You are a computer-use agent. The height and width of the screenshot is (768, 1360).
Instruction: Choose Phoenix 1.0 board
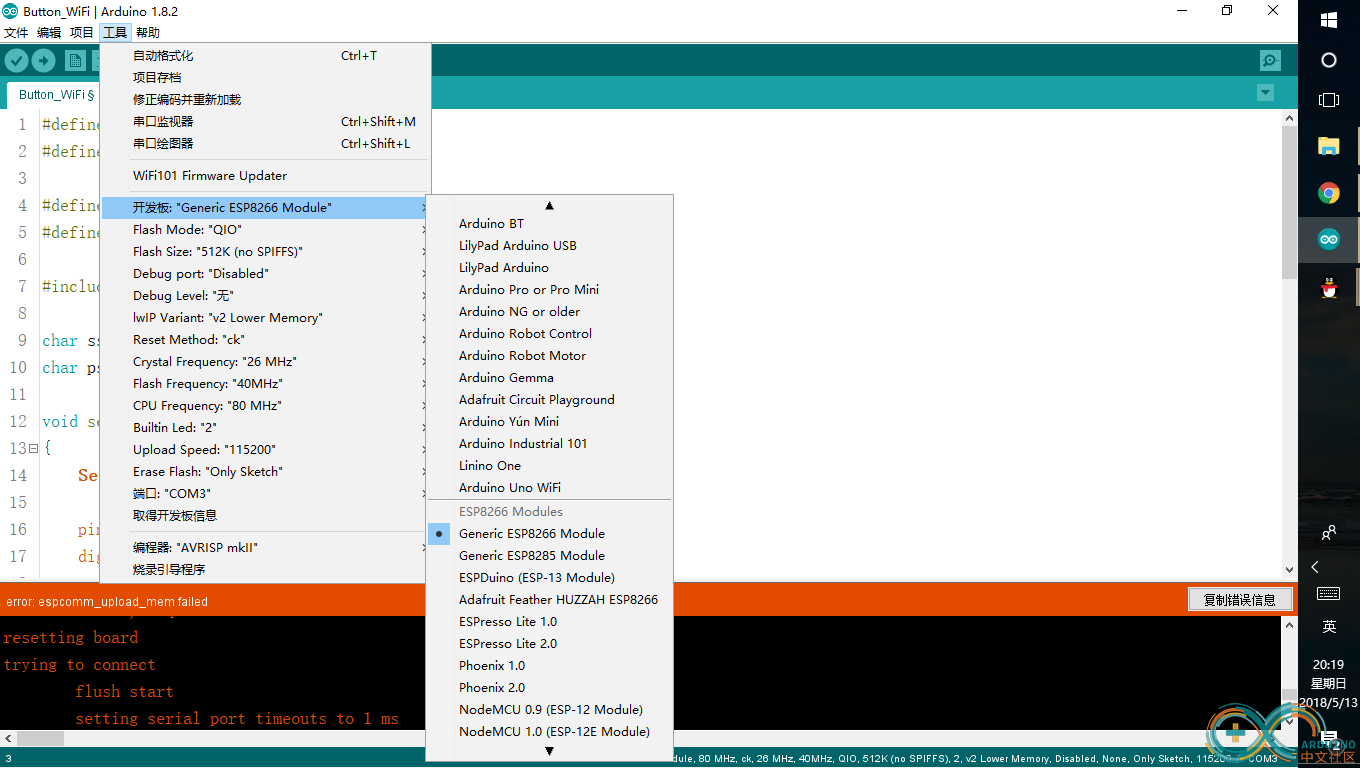[x=549, y=666]
